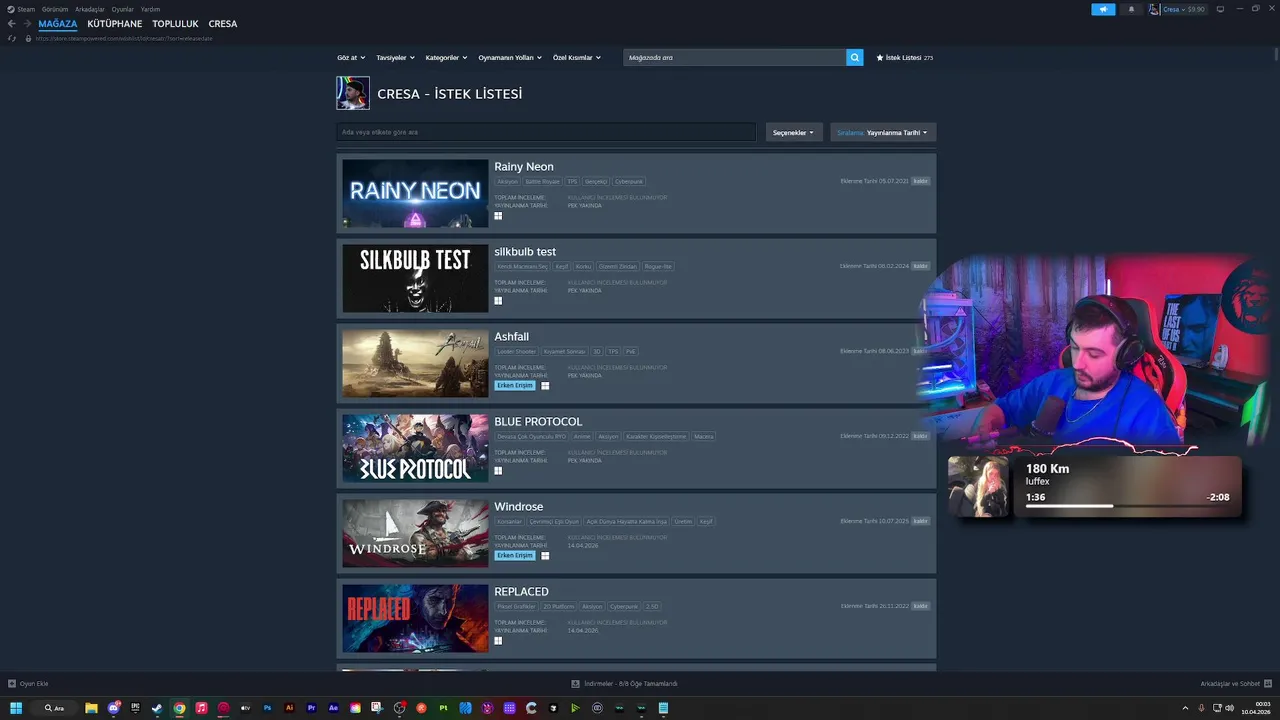Launch Photoshop from the taskbar
This screenshot has height=720, width=1280.
(267, 708)
